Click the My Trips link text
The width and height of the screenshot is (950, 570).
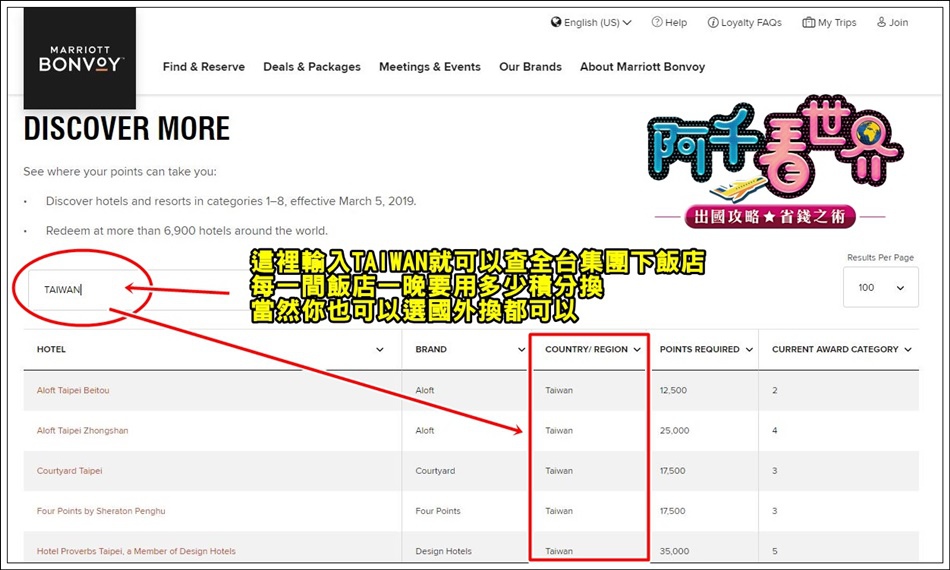click(x=837, y=22)
